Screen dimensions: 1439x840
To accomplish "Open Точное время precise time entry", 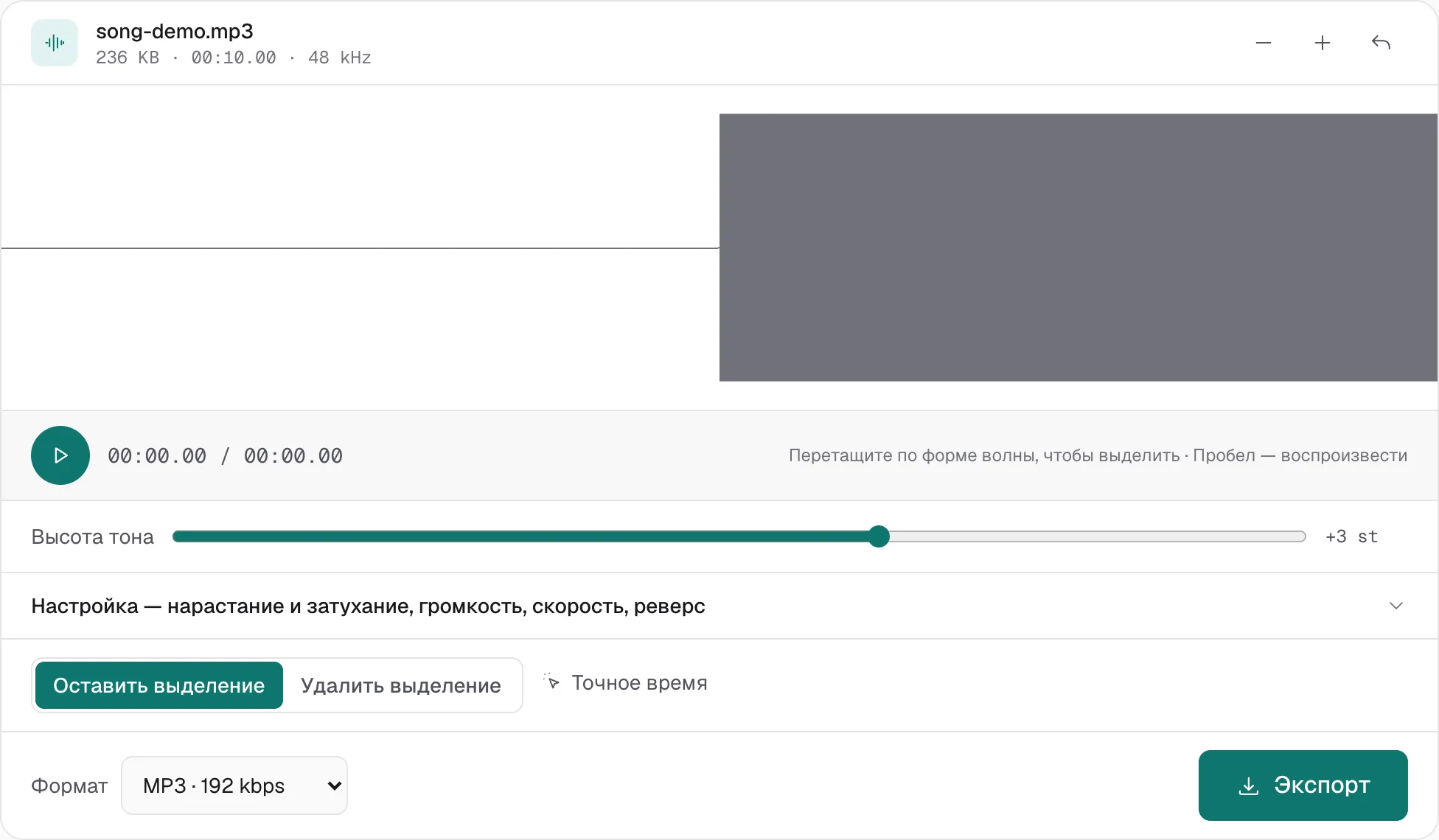I will pos(626,682).
